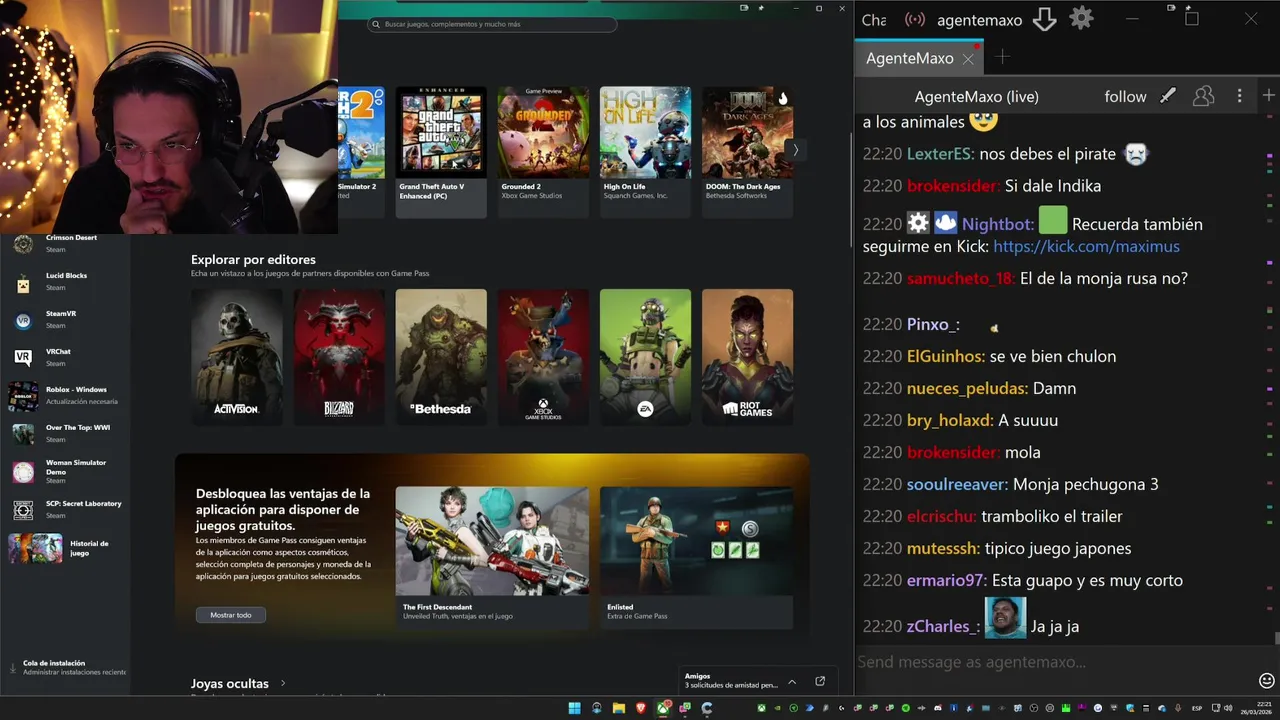Image resolution: width=1280 pixels, height=720 pixels.
Task: Click the AgenteMaxo (live) channel title
Action: coord(976,96)
